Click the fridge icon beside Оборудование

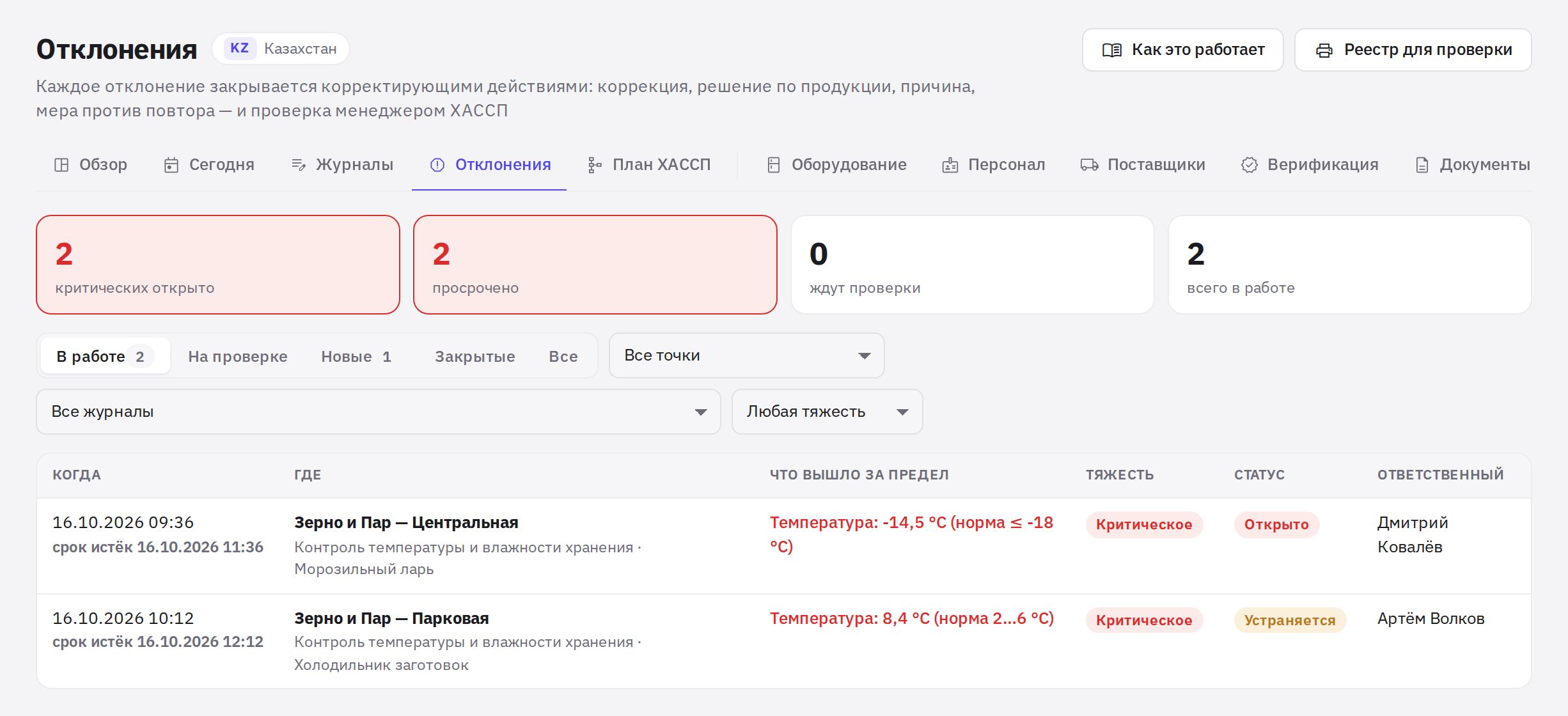(774, 165)
